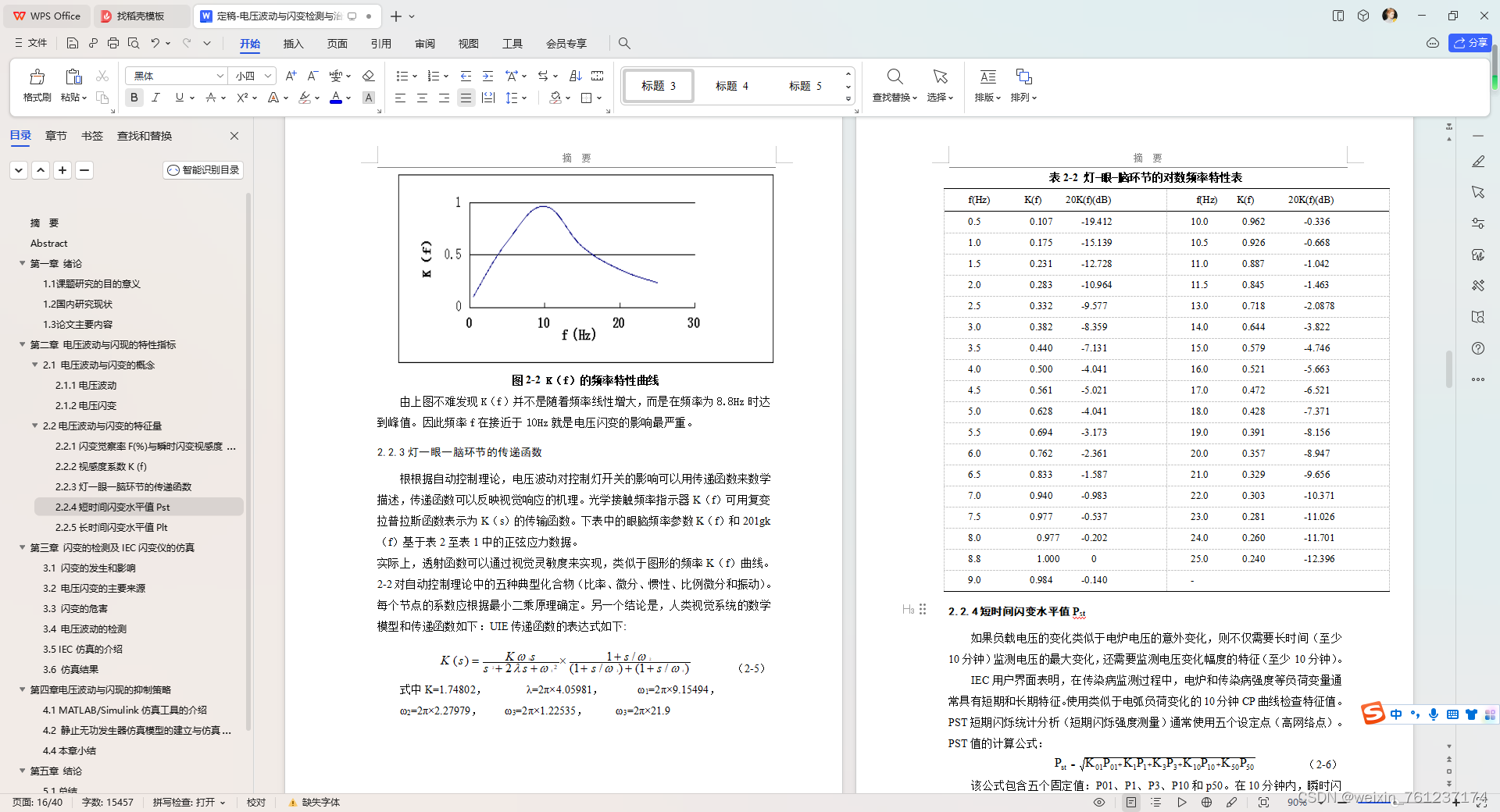
Task: Click the Cut scissors icon
Action: coord(102,76)
